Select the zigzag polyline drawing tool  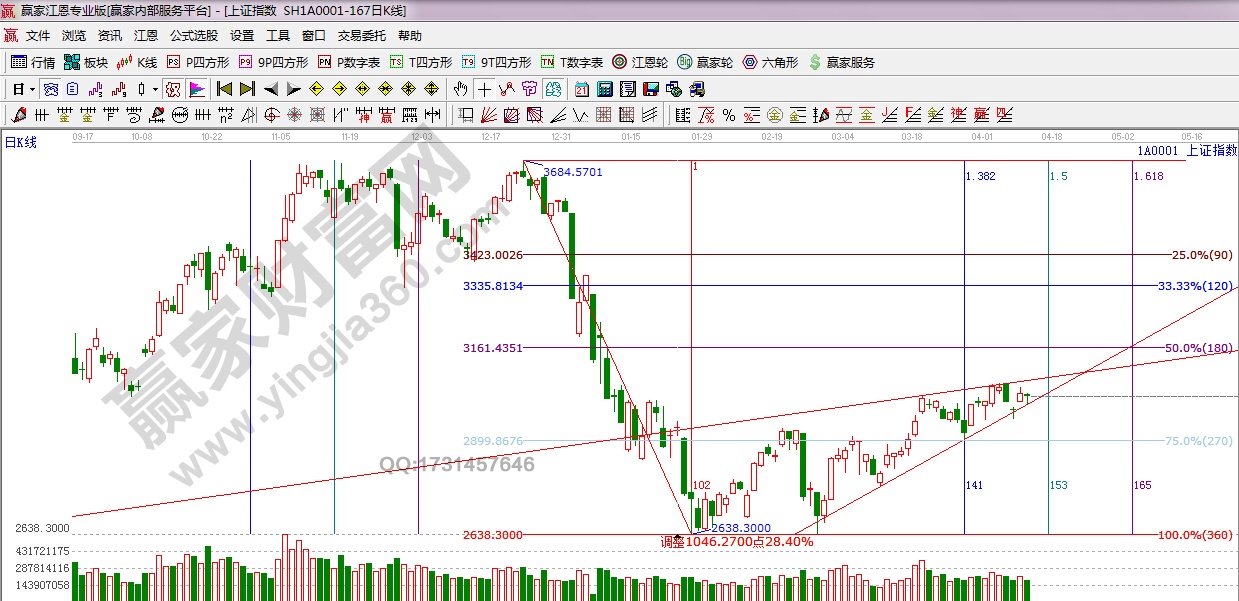coord(506,89)
